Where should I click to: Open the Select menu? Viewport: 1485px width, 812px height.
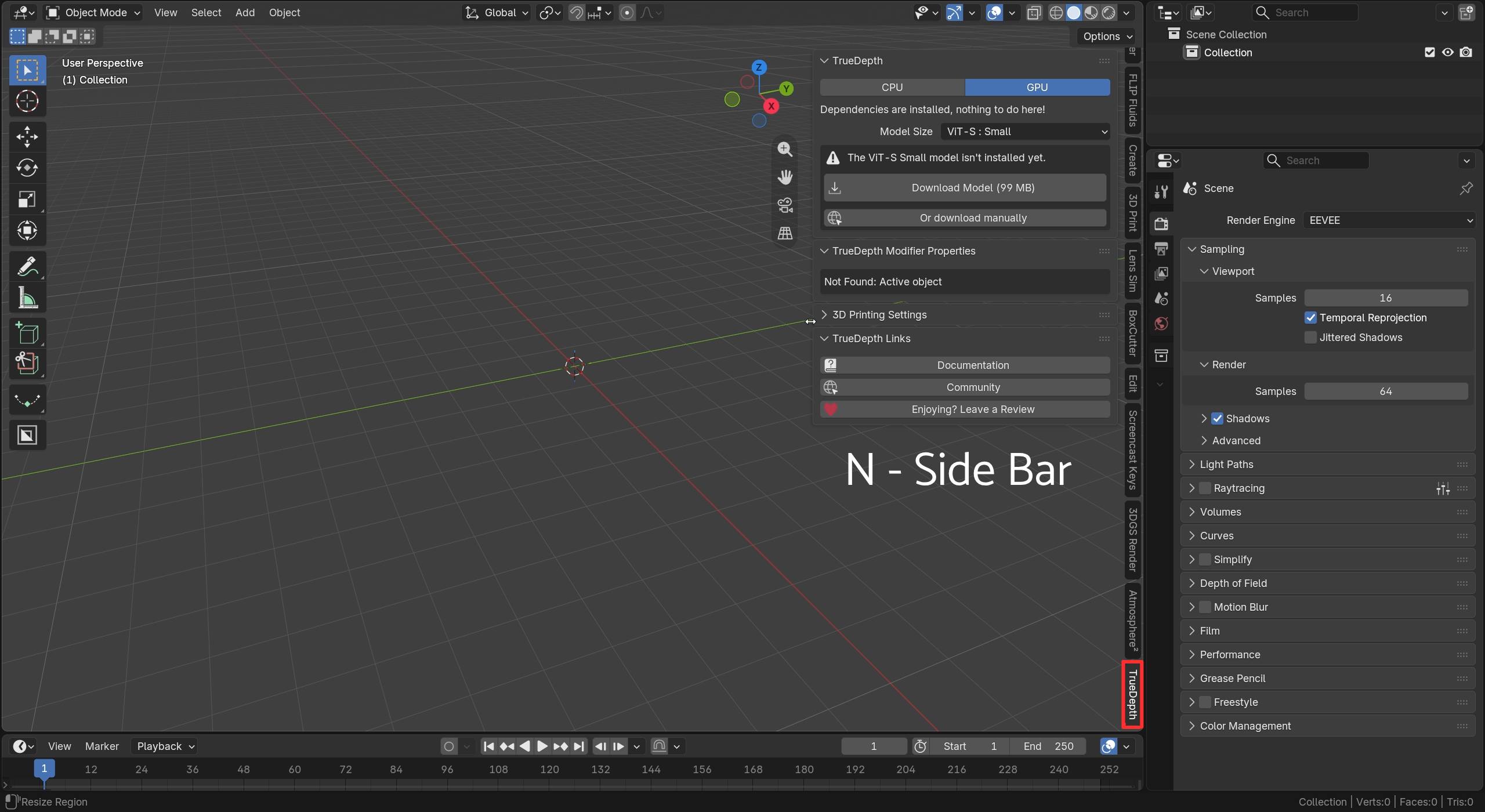click(x=206, y=13)
